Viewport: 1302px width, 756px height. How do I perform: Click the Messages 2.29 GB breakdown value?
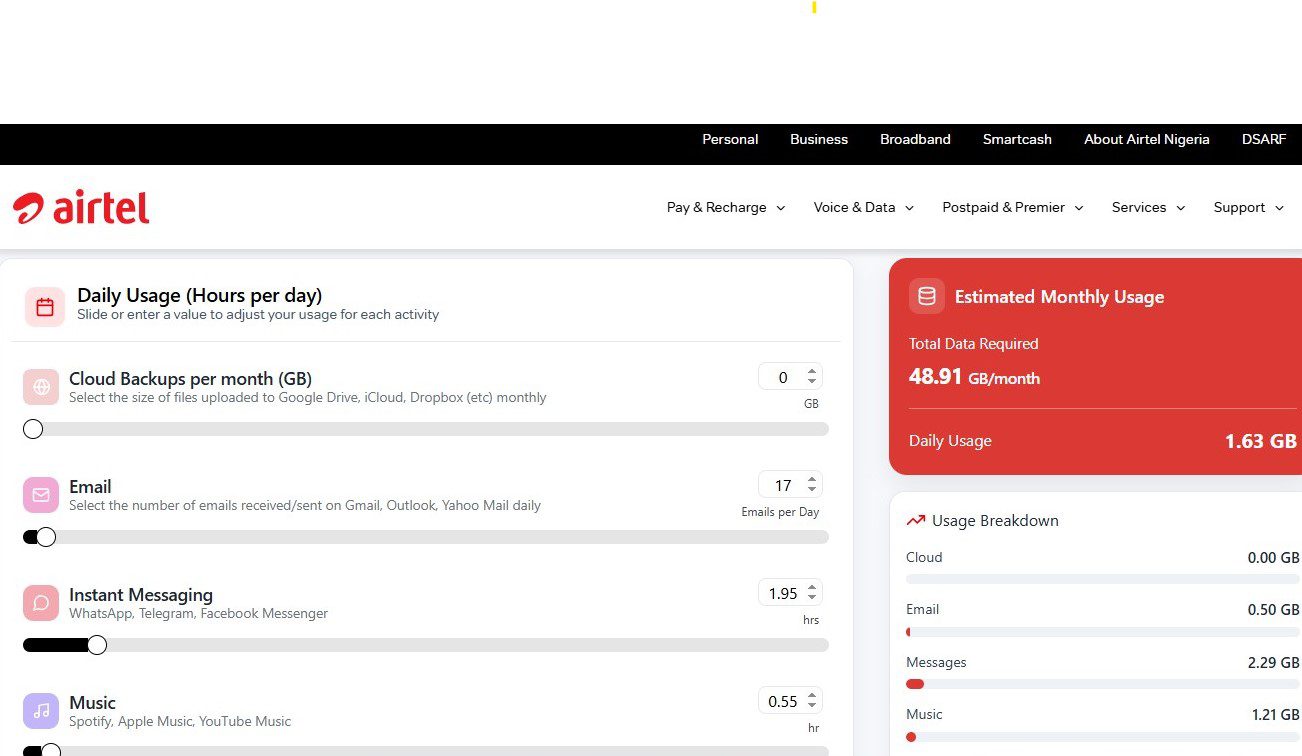pyautogui.click(x=1273, y=663)
